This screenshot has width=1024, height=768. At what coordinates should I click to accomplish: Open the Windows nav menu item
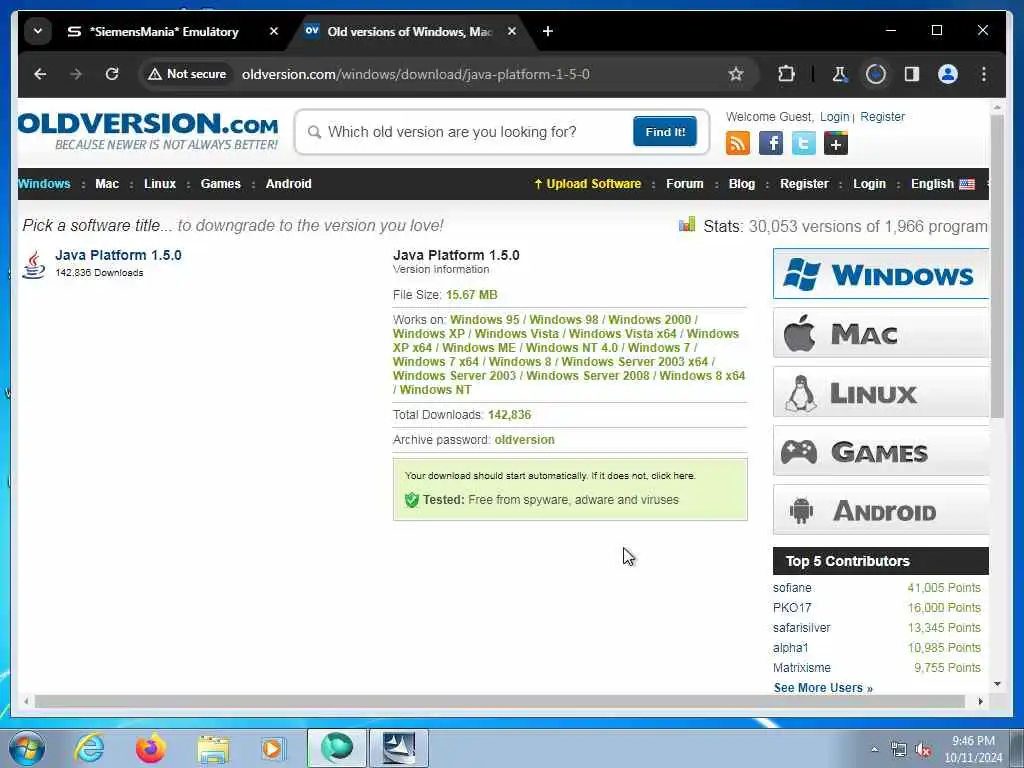point(44,184)
